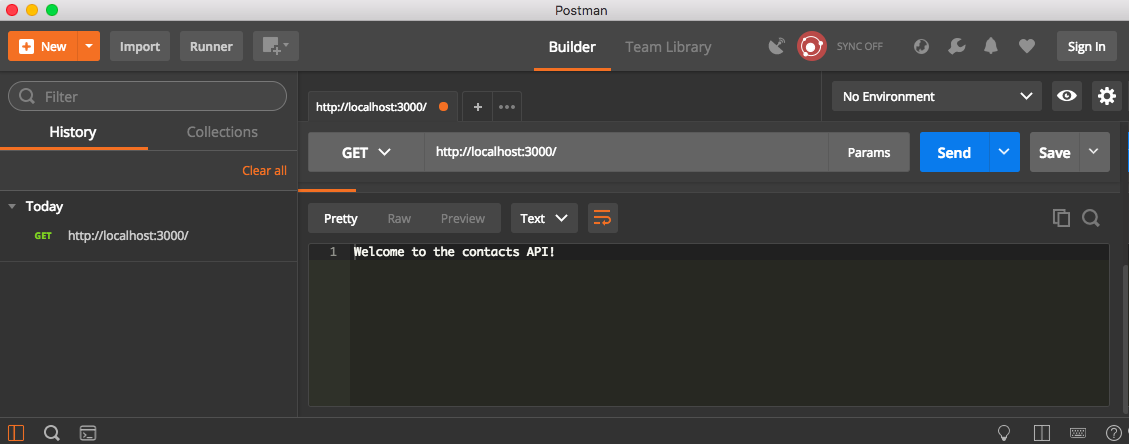Collapse the Today history group

(x=12, y=207)
